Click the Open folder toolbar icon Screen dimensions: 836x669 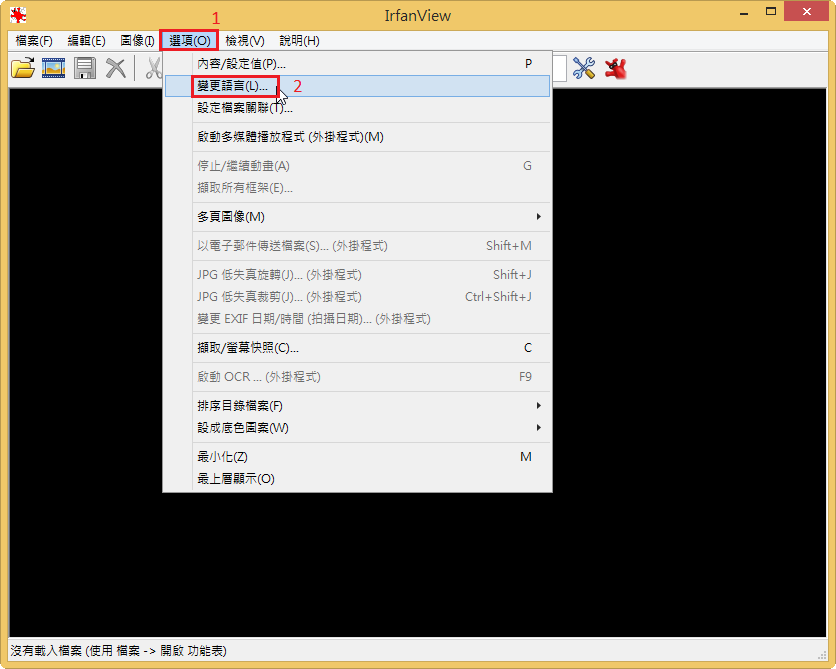23,68
